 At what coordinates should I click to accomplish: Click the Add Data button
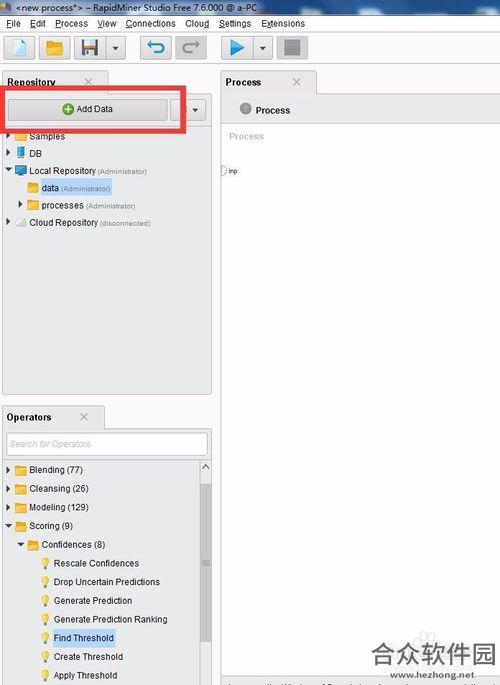pyautogui.click(x=87, y=109)
